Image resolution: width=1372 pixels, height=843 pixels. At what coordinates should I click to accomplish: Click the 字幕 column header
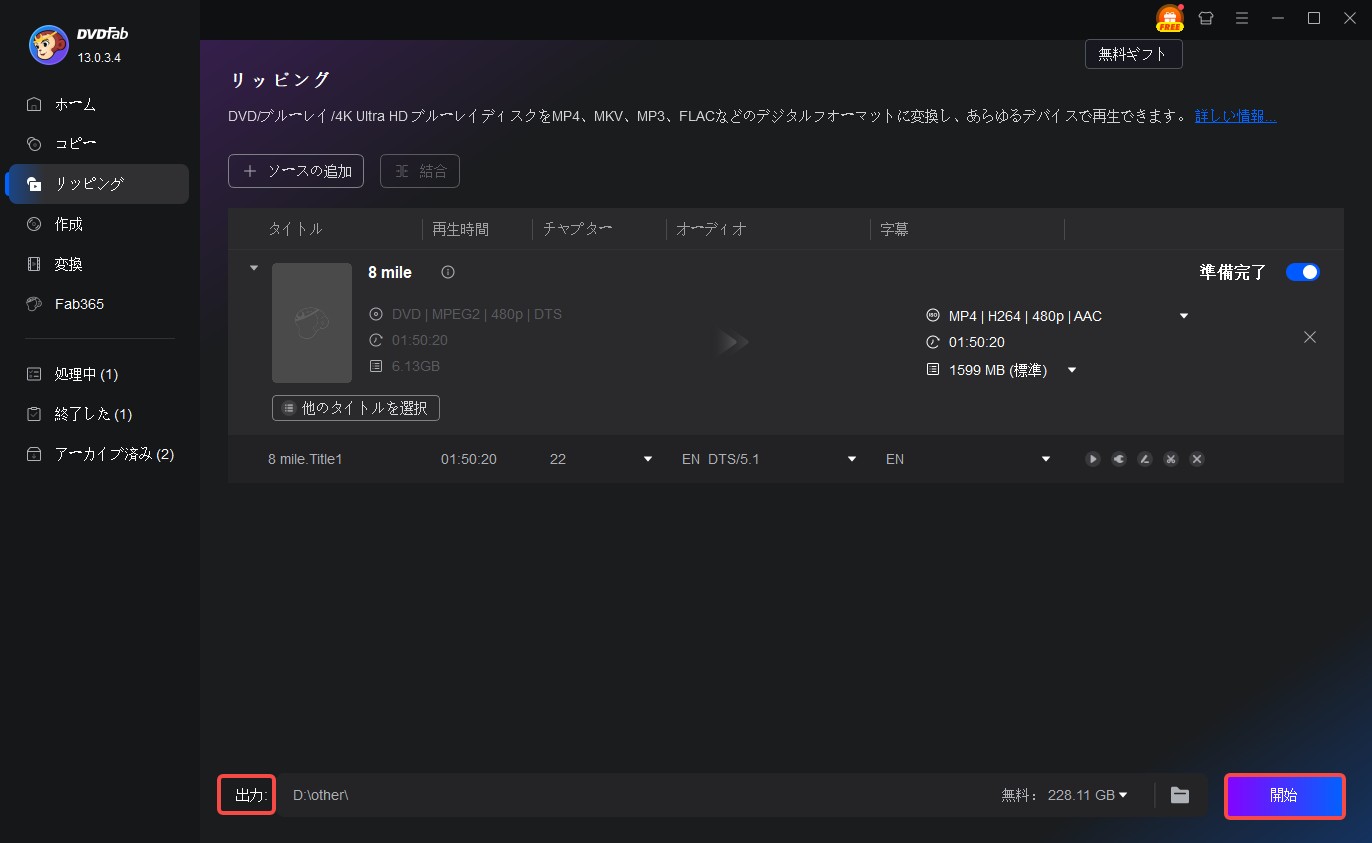(894, 229)
